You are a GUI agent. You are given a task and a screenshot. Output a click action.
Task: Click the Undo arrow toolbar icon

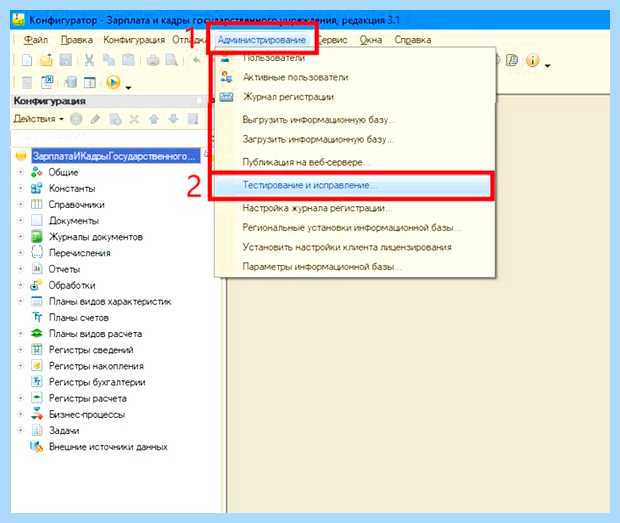pyautogui.click(x=197, y=60)
